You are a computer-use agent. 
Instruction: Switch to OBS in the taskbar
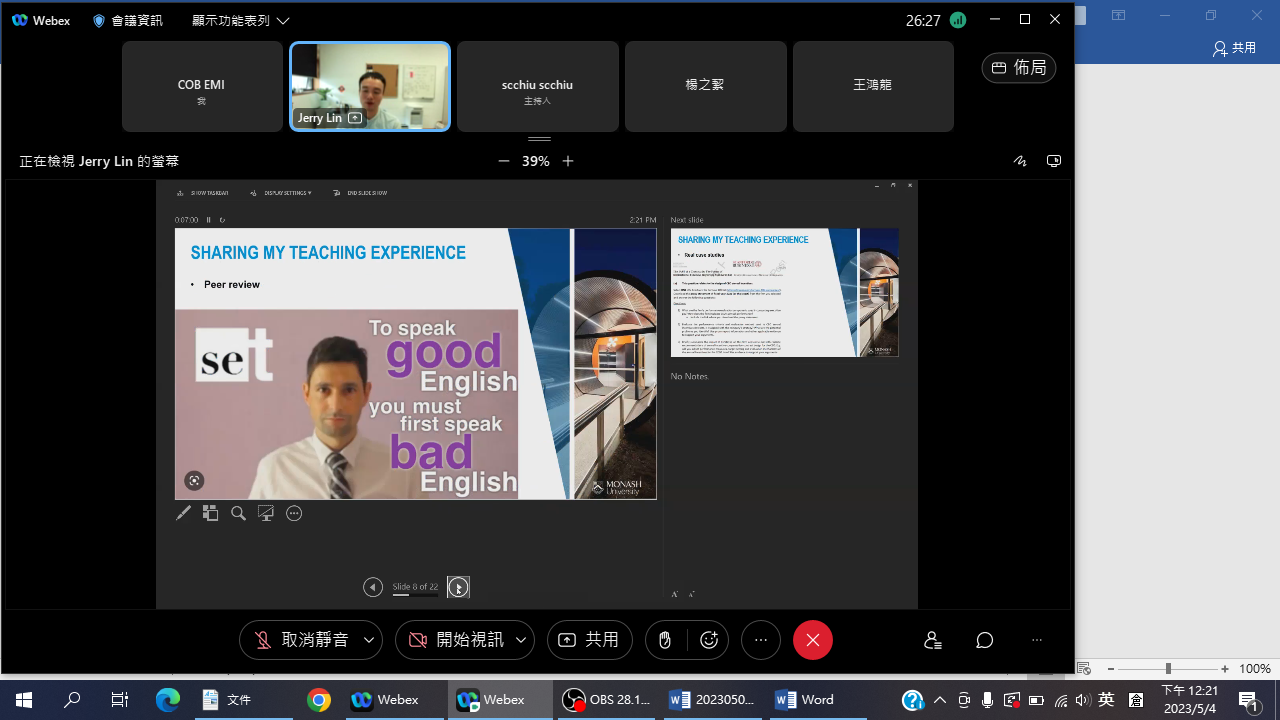[606, 700]
